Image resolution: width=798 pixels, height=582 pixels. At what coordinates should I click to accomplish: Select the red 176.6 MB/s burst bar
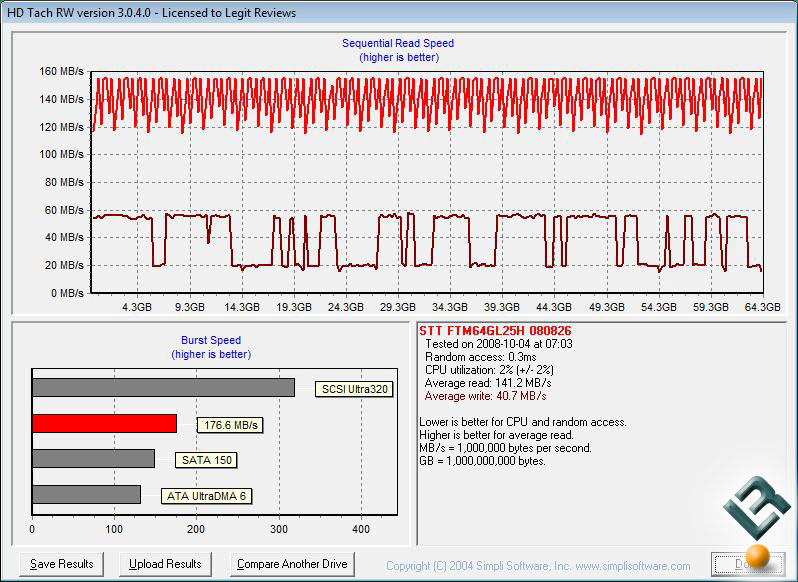104,423
